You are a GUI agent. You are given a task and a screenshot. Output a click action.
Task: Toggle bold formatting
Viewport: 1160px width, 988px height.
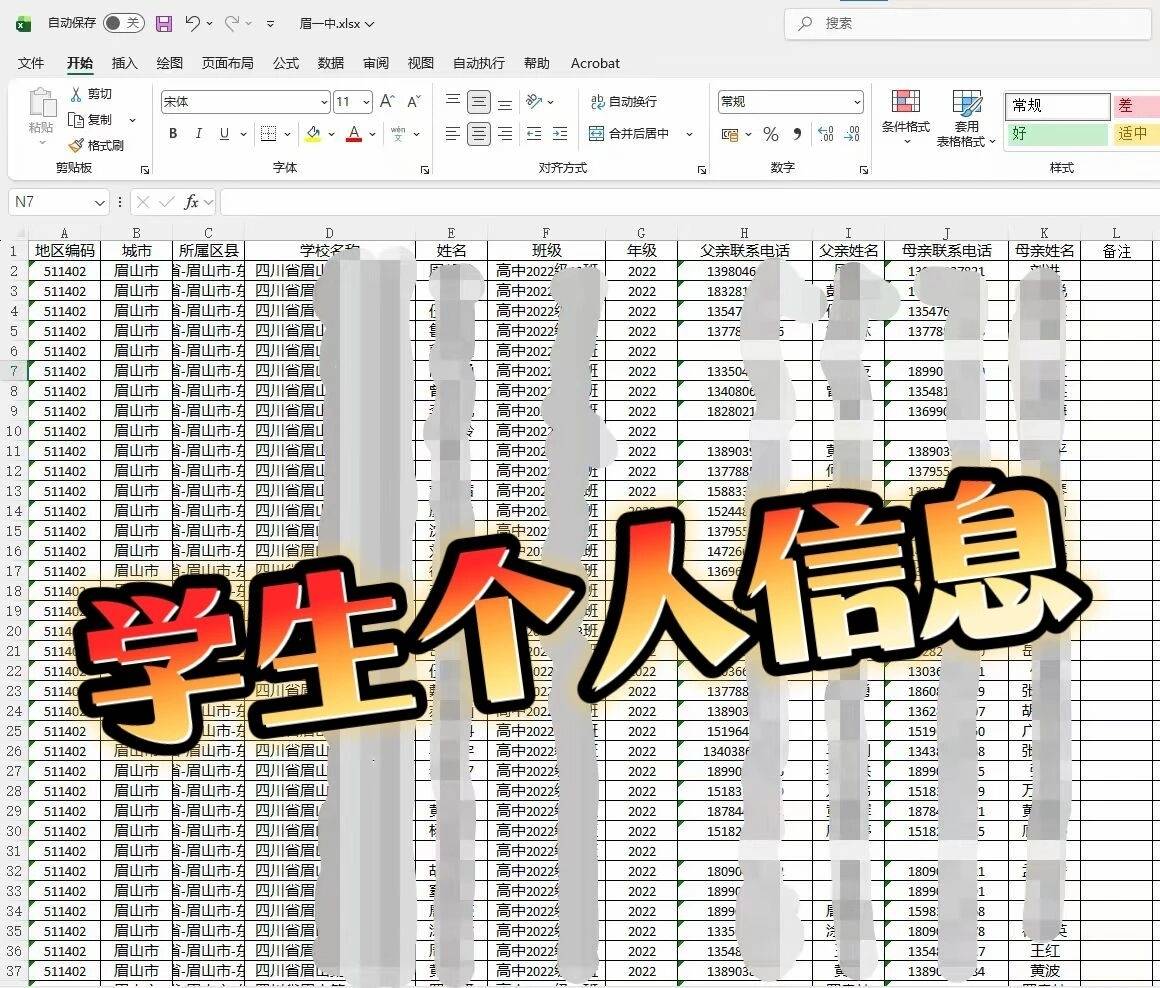(x=173, y=134)
